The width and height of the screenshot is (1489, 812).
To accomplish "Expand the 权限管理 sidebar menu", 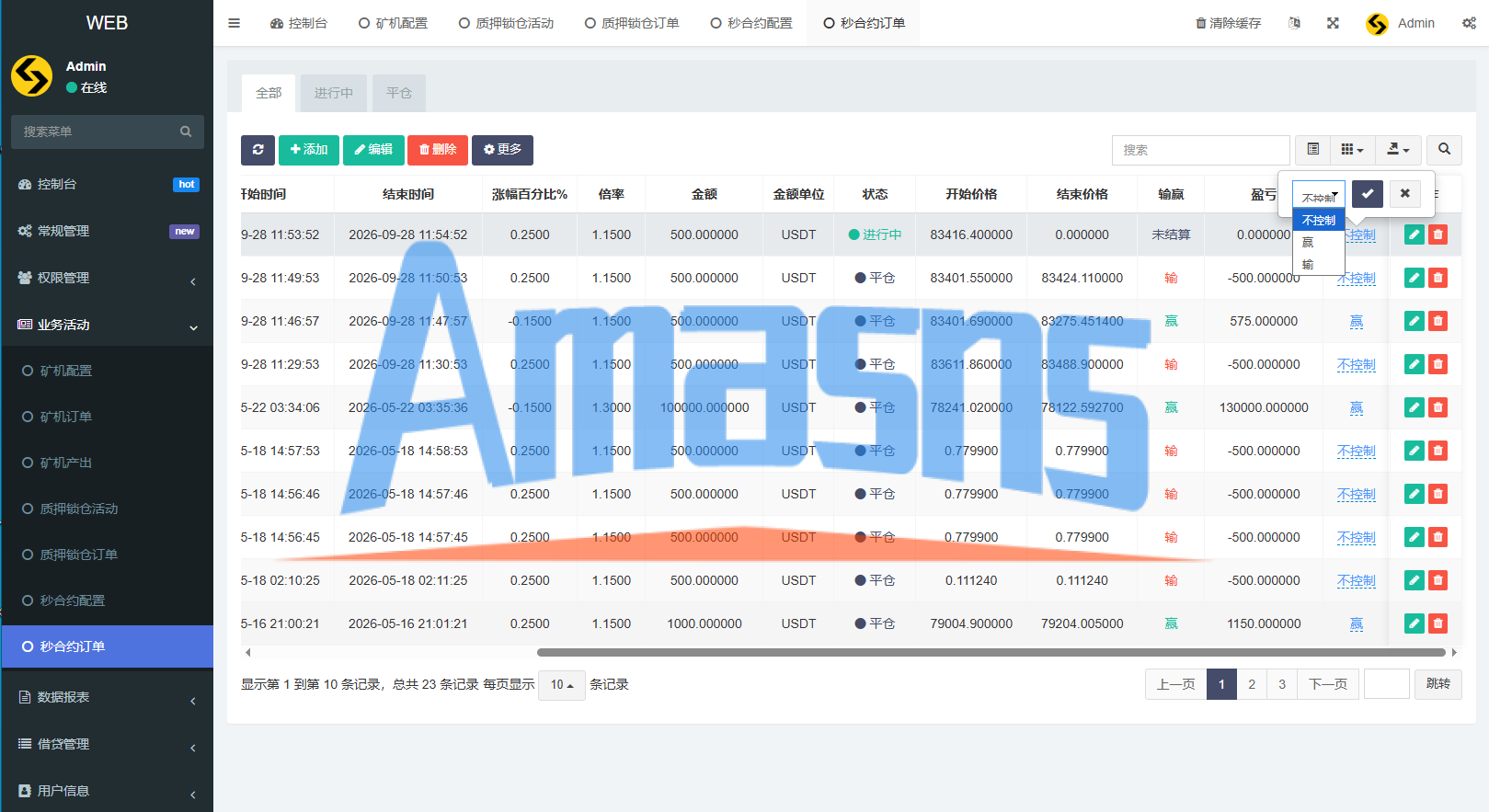I will (108, 278).
